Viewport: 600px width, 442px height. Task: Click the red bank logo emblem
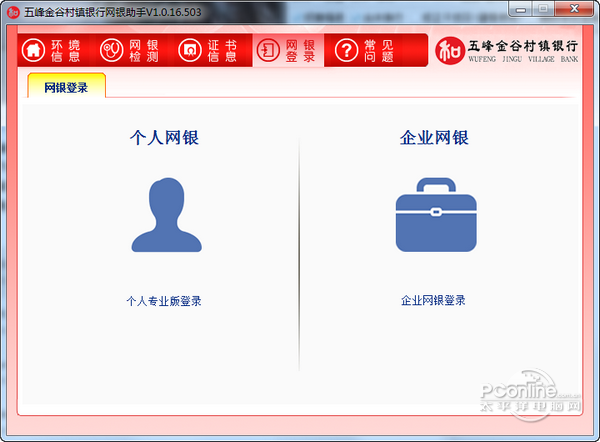(x=450, y=51)
